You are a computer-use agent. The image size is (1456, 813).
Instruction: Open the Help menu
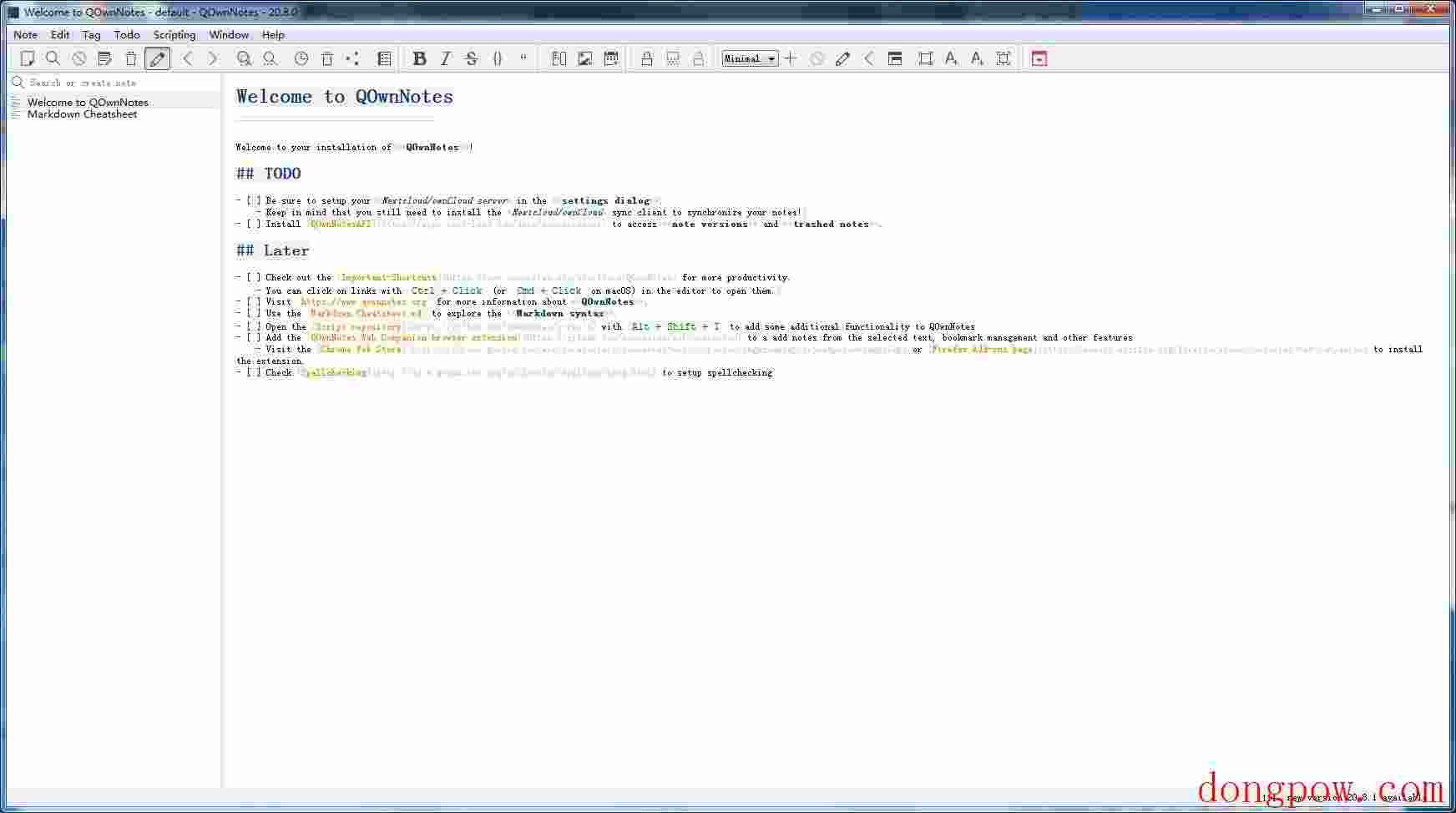click(273, 35)
